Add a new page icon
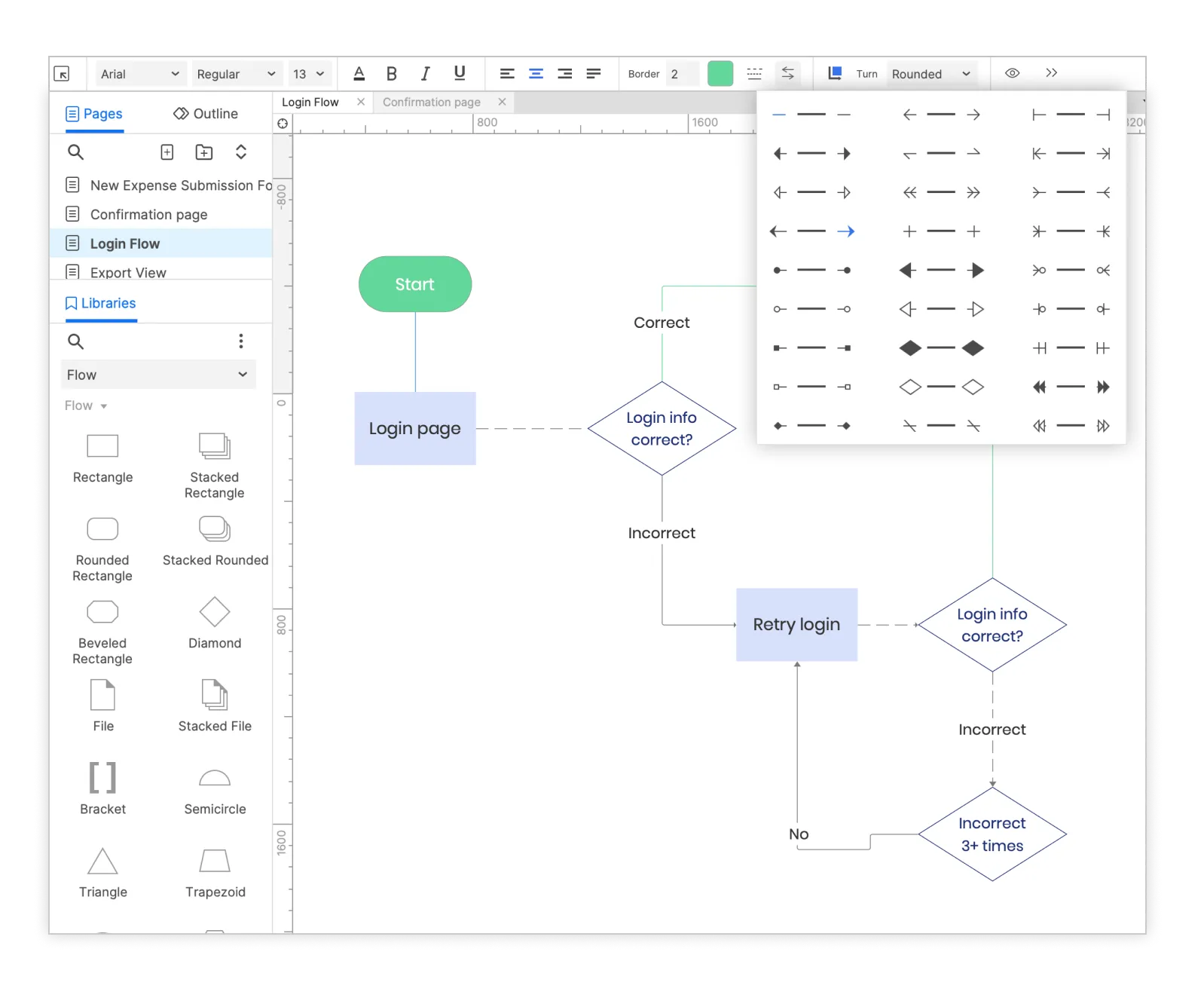Viewport: 1204px width, 1004px height. click(x=167, y=152)
